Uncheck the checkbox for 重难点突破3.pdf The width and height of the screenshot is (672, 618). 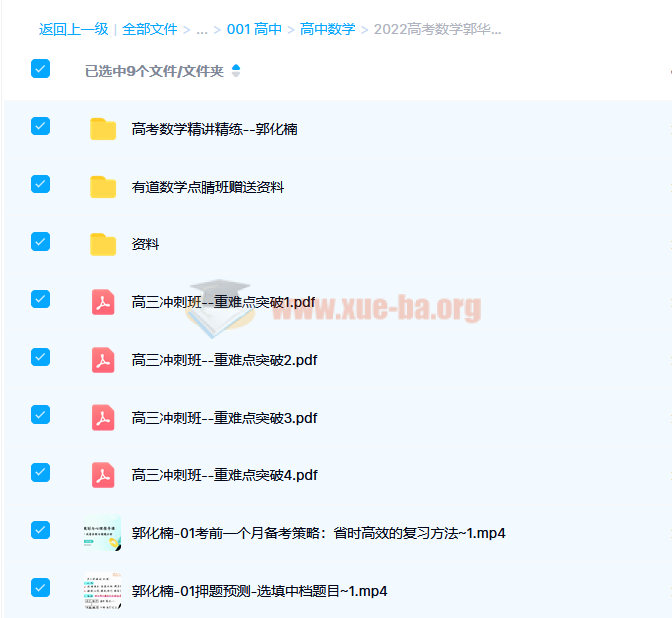[x=40, y=414]
